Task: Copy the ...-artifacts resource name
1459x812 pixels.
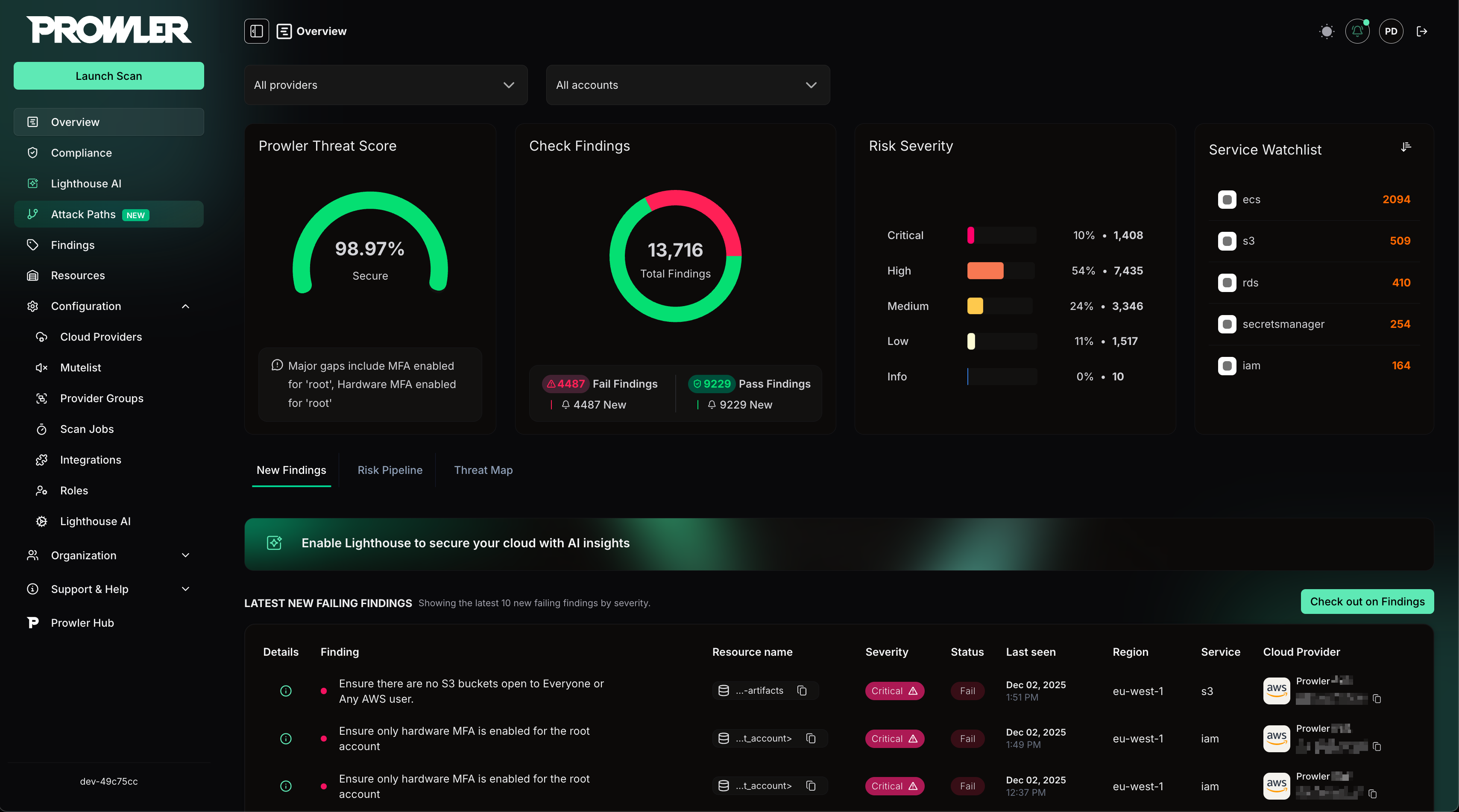Action: coord(801,691)
